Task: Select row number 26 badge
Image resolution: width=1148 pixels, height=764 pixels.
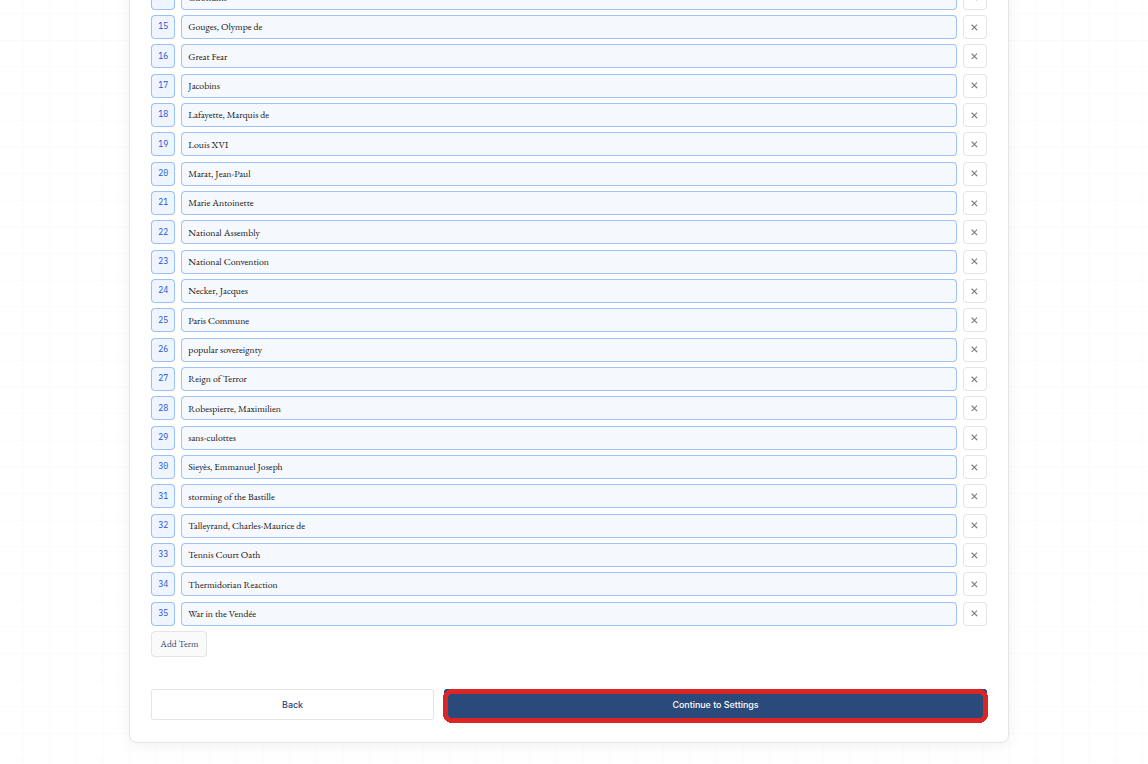Action: pyautogui.click(x=163, y=349)
